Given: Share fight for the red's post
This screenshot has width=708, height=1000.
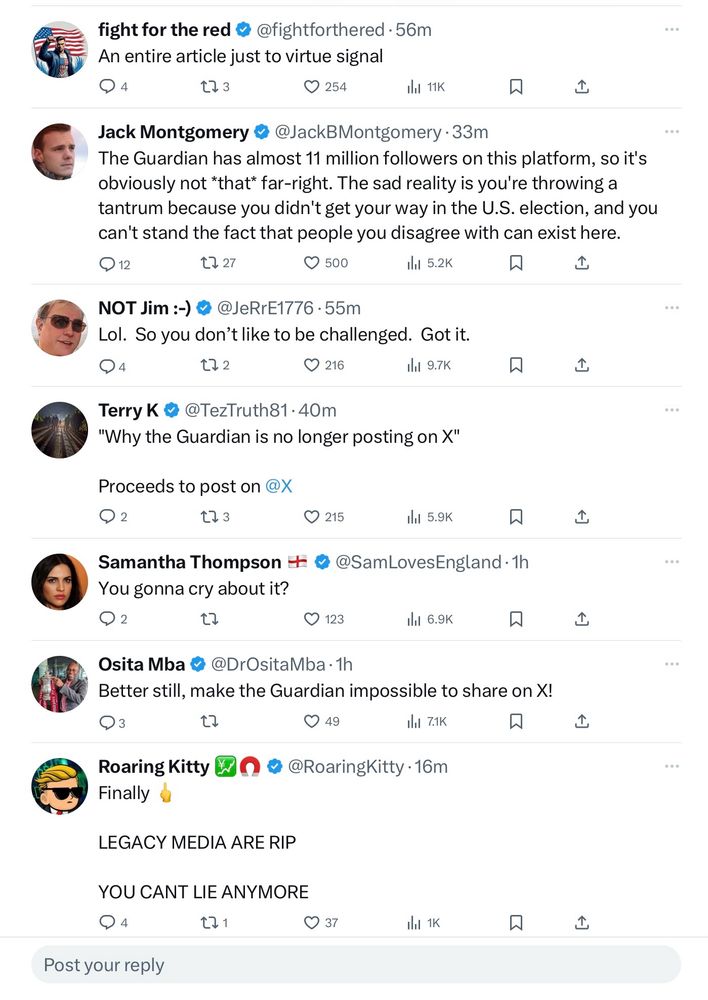Looking at the screenshot, I should click(x=582, y=87).
